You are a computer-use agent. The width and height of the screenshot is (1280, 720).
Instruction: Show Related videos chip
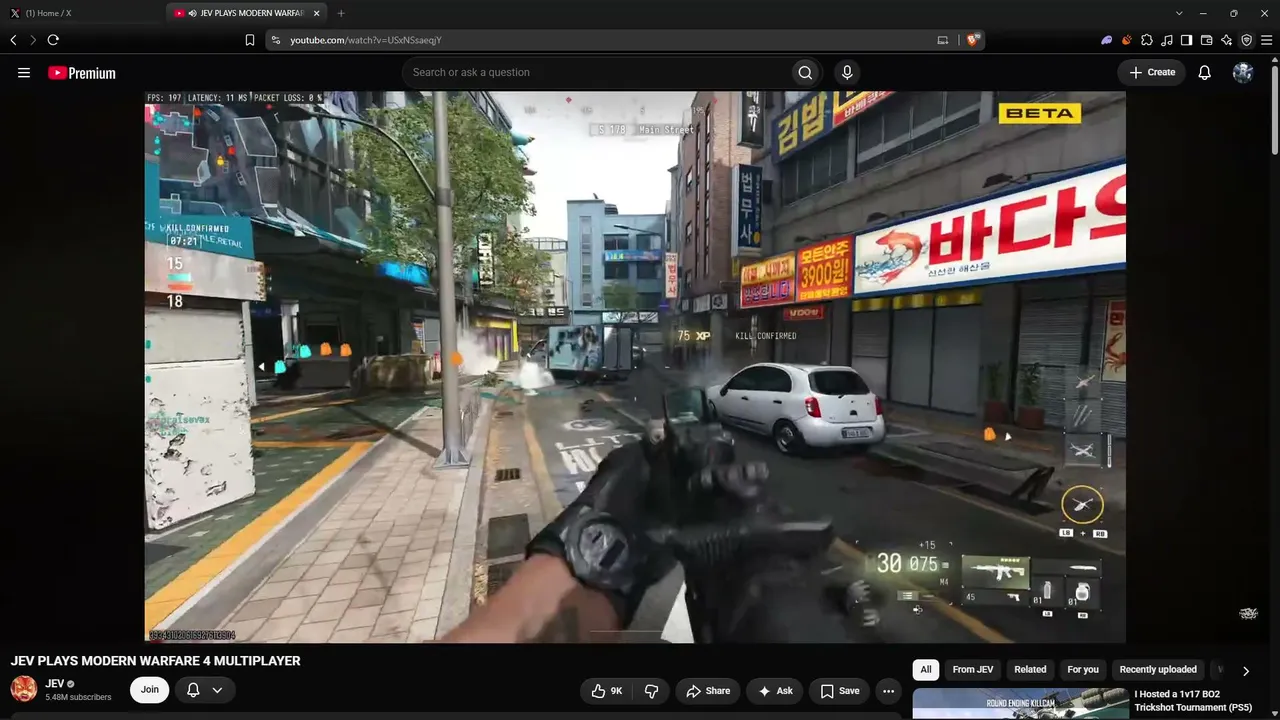click(1030, 670)
